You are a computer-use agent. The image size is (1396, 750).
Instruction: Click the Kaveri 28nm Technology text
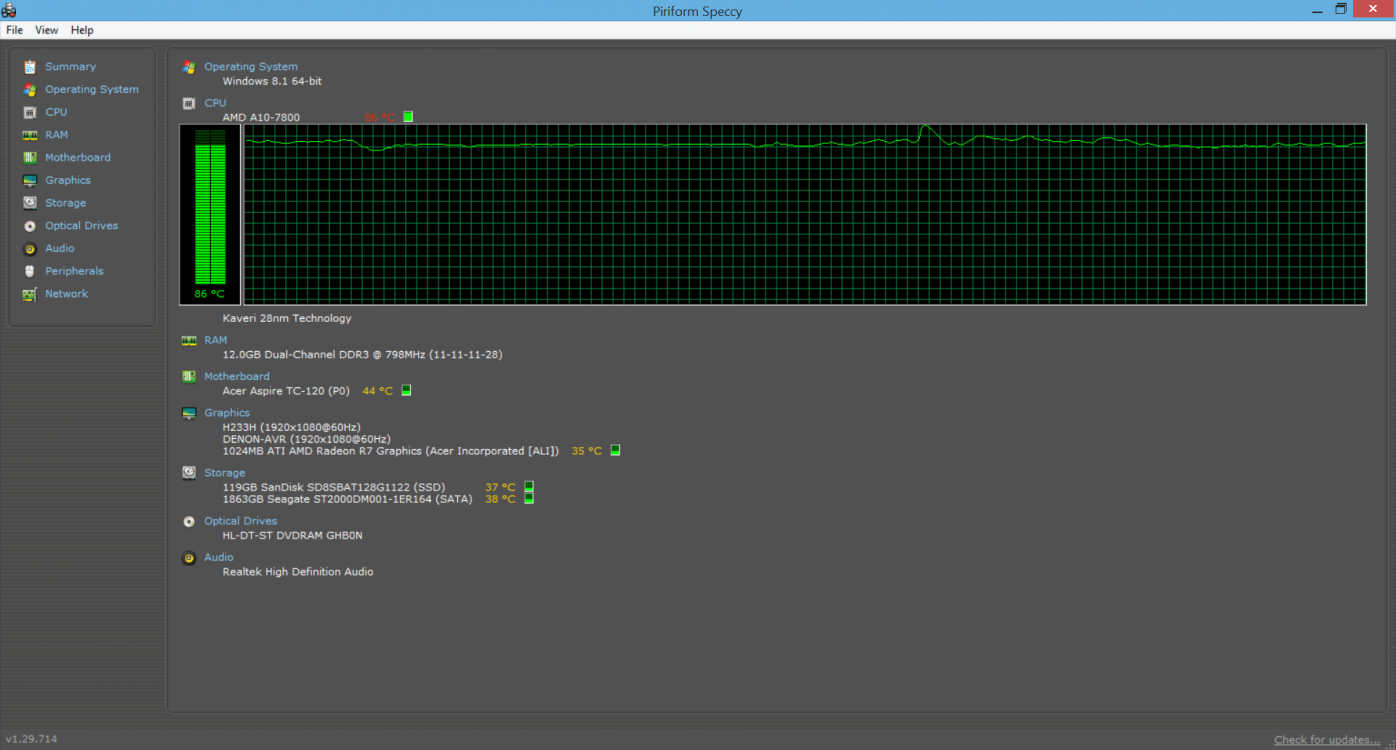pos(287,318)
